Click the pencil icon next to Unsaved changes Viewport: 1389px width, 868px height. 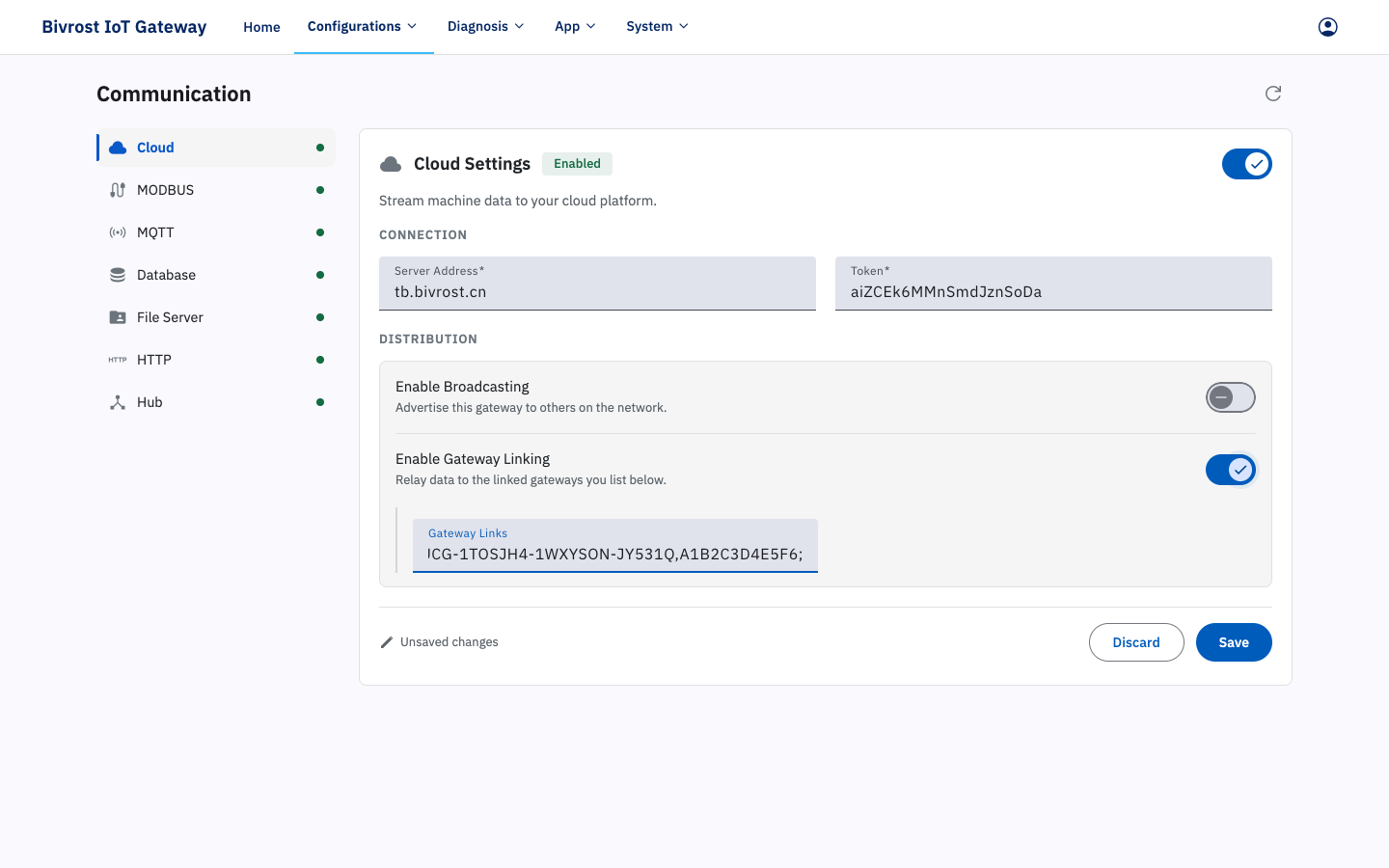click(387, 642)
